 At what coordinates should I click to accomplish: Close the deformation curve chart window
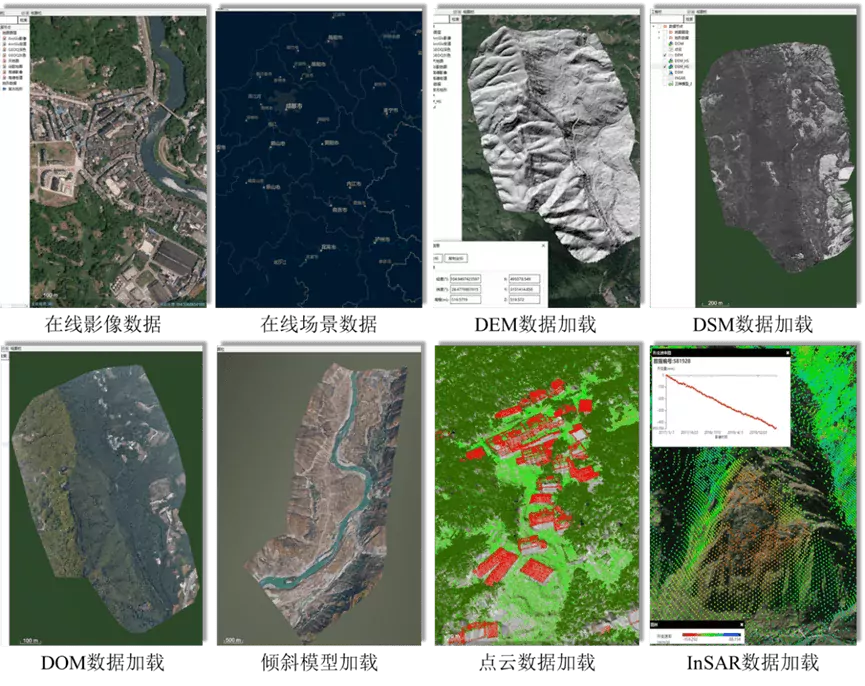pos(787,353)
